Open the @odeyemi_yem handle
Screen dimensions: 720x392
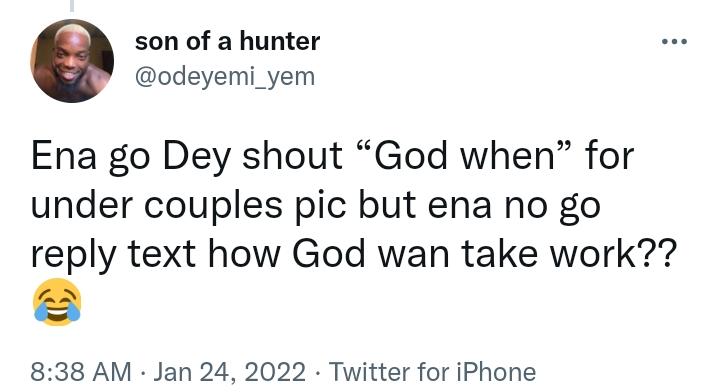pos(225,77)
